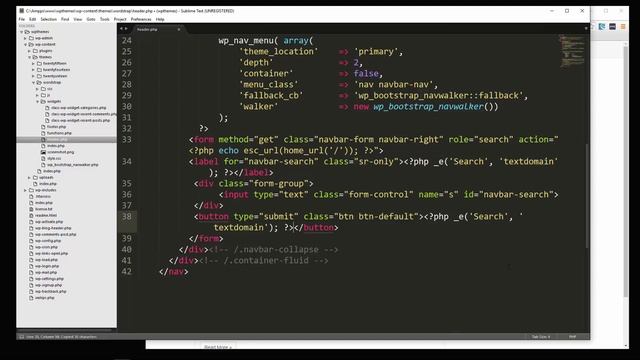This screenshot has width=640, height=360.
Task: Open the Help menu
Action: click(160, 19)
